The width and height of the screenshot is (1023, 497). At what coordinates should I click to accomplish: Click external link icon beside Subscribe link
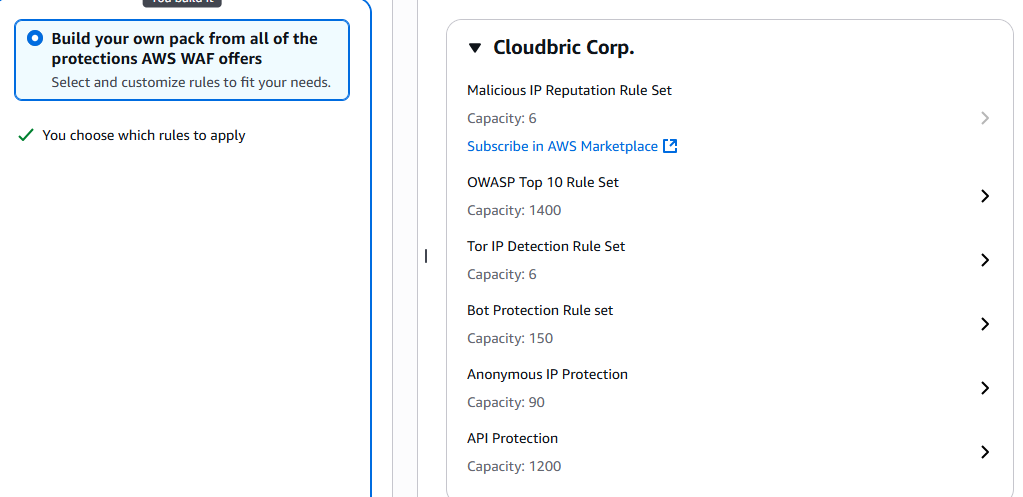pos(670,146)
